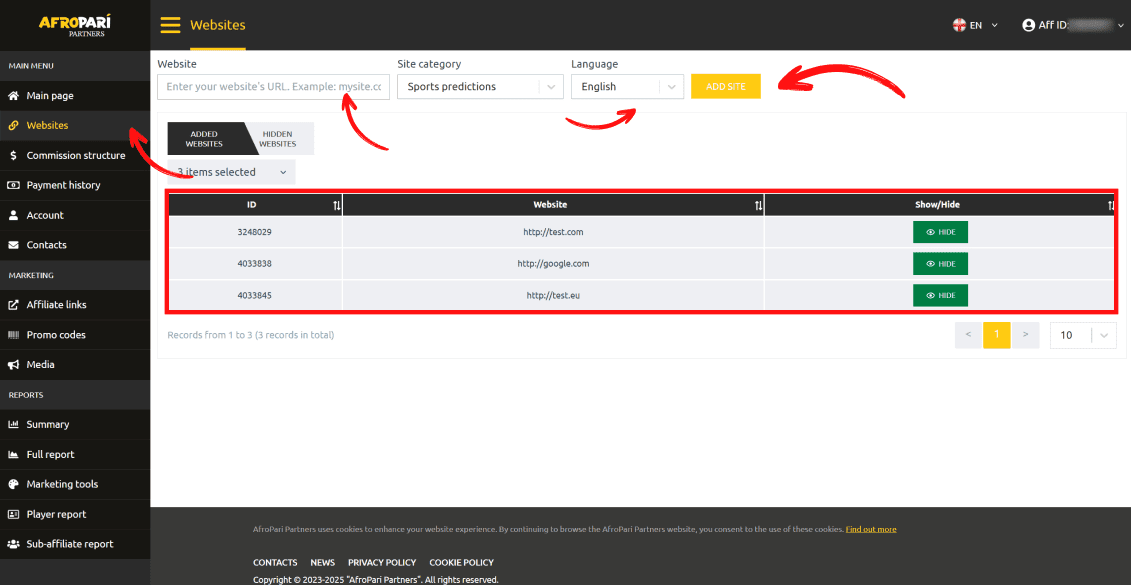This screenshot has height=585, width=1132.
Task: Open Main page via home icon
Action: [14, 96]
